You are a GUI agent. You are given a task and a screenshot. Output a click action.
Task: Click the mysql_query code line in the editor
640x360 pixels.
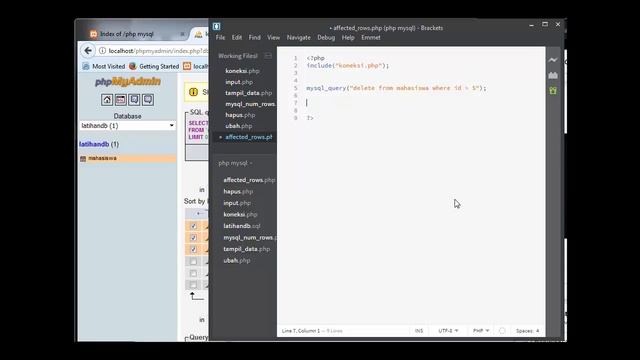(396, 88)
